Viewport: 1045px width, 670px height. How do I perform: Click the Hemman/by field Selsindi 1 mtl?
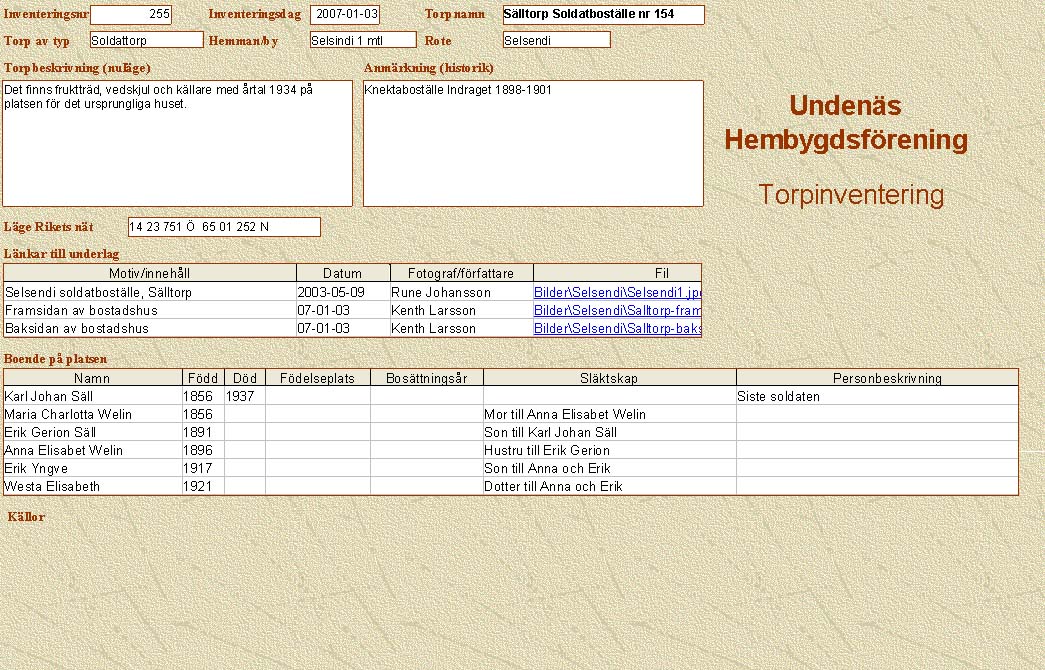coord(362,41)
